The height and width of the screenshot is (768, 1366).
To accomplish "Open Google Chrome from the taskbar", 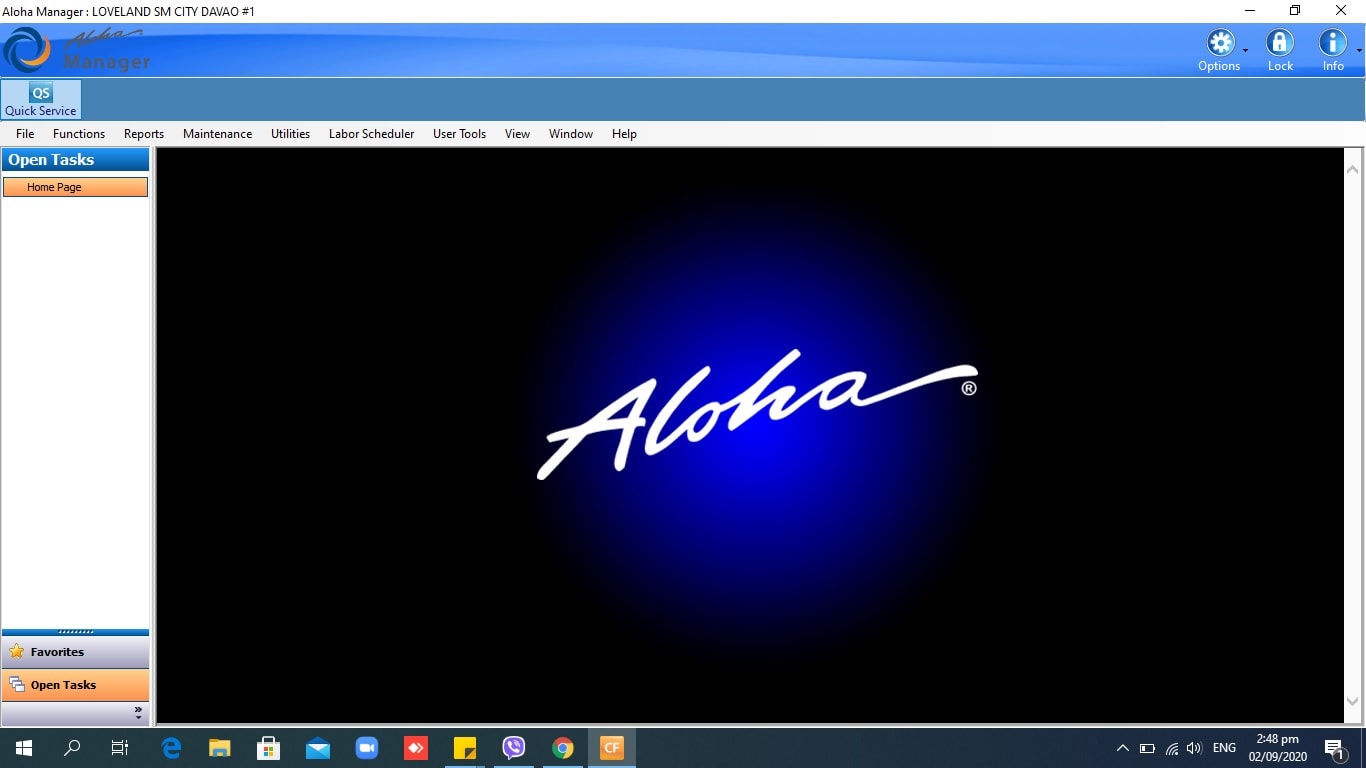I will click(x=563, y=748).
